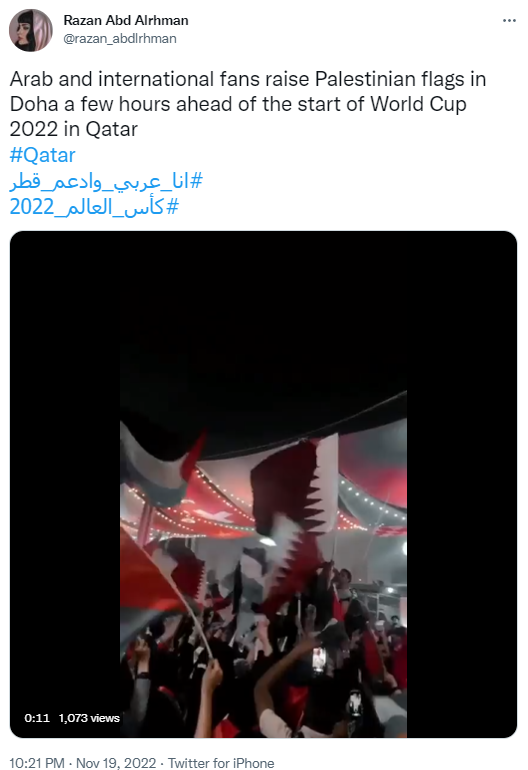Open the Arabic hashtag ending in قطر
528x770 pixels.
(x=106, y=181)
